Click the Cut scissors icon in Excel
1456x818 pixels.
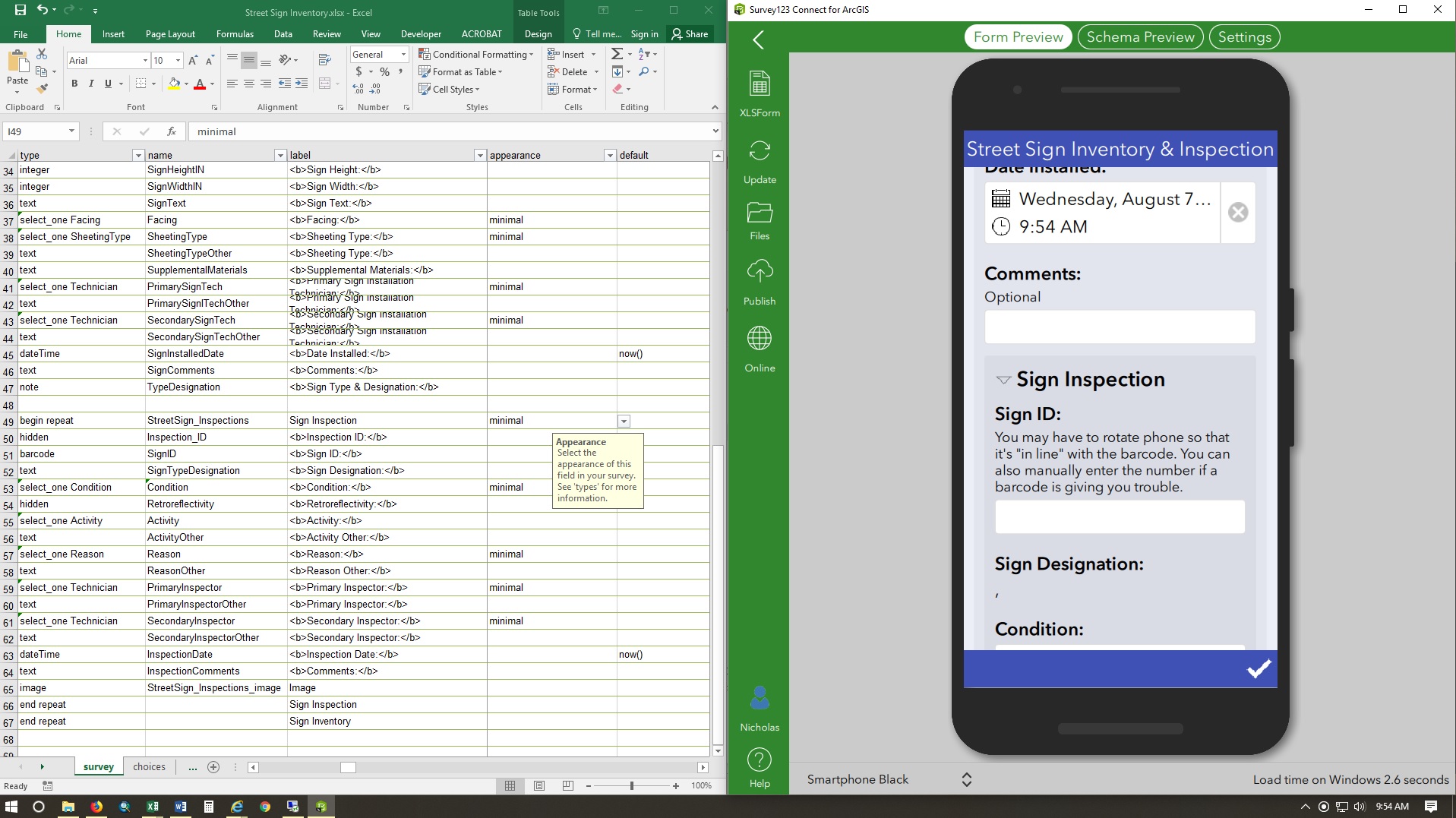[x=42, y=55]
